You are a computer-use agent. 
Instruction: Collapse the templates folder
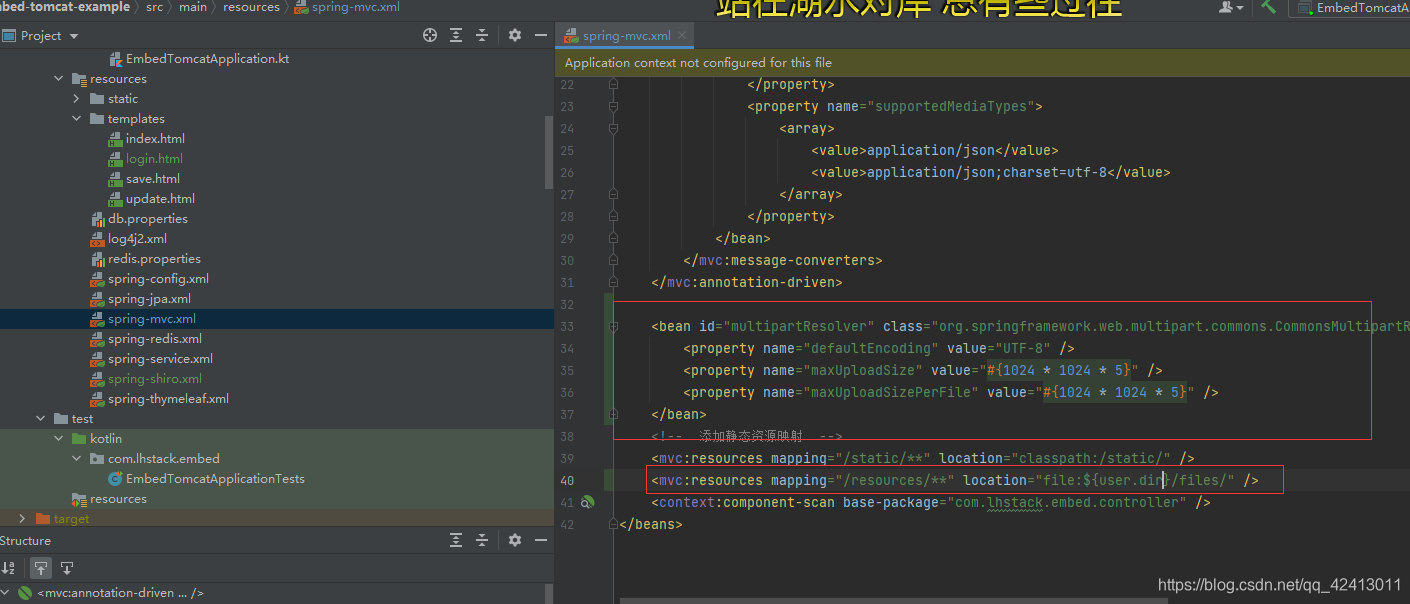77,119
